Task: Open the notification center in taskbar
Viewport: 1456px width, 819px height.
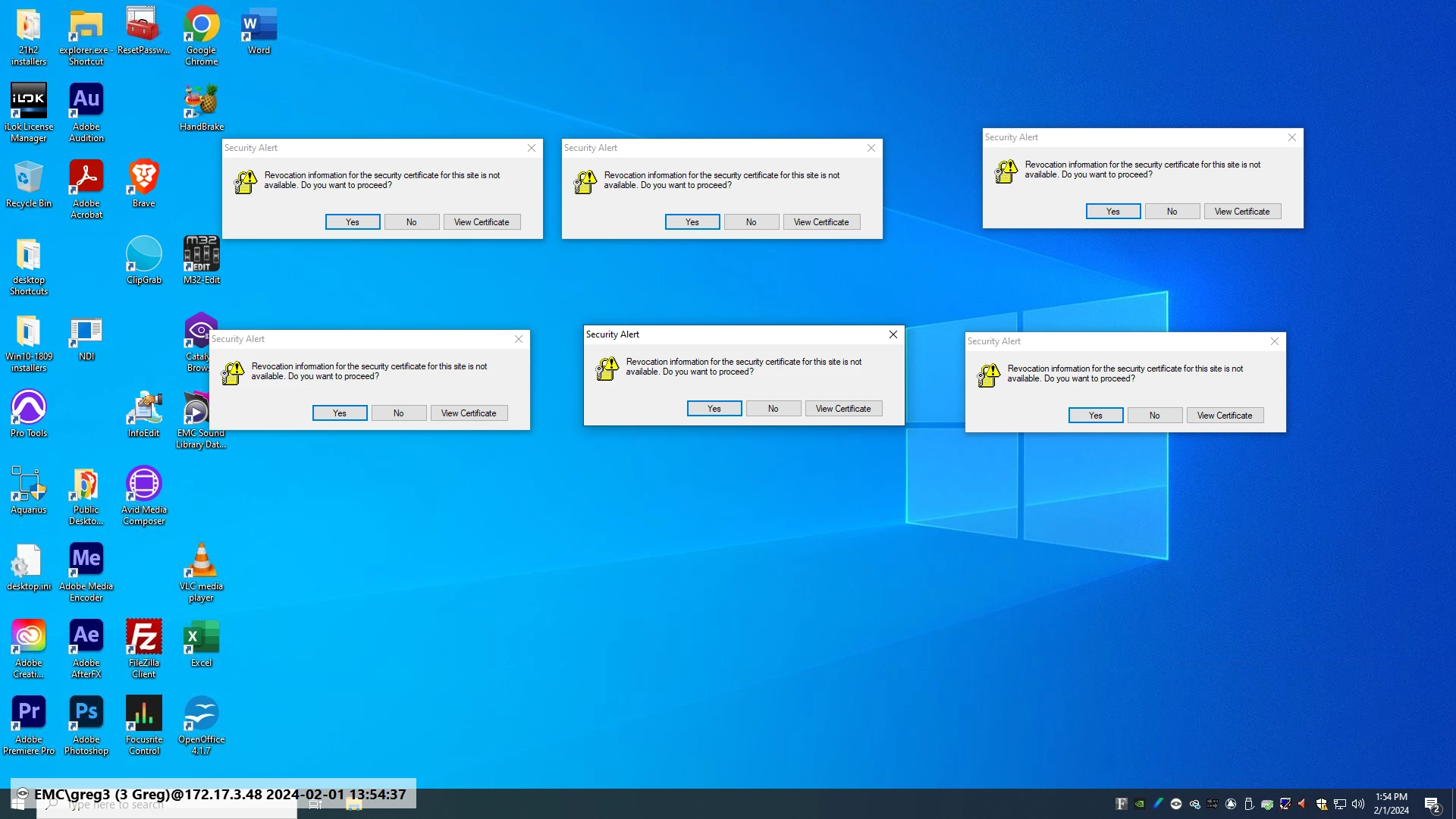Action: [x=1432, y=805]
